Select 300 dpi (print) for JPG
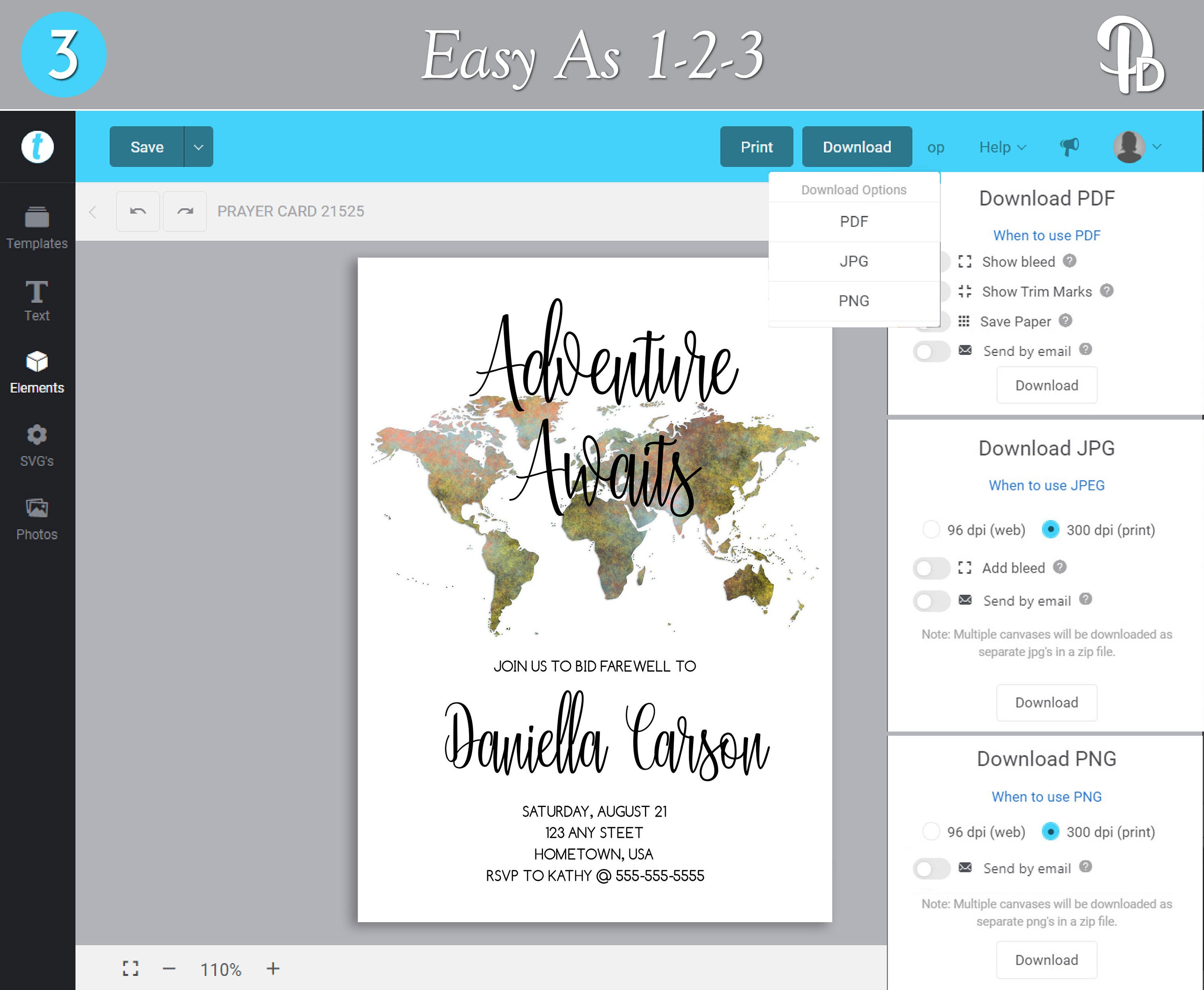This screenshot has width=1204, height=990. coord(1051,529)
